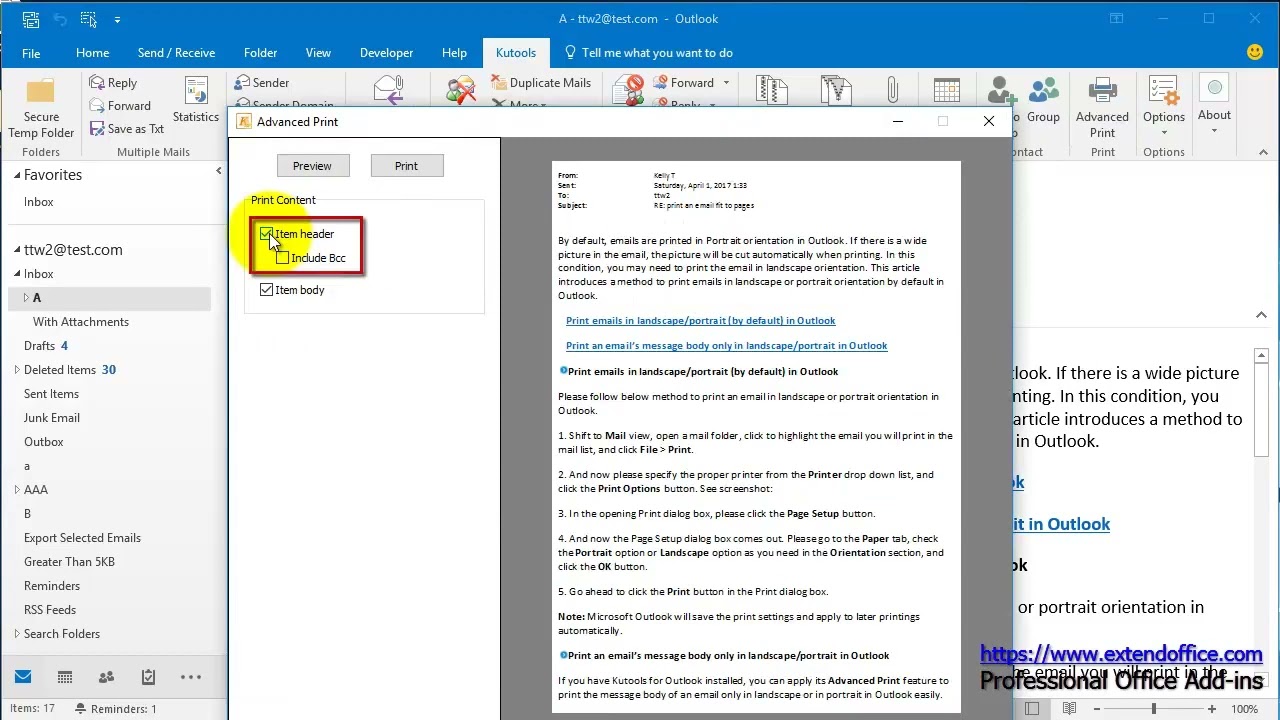Click Forward in the Multiple Mails group

point(120,106)
